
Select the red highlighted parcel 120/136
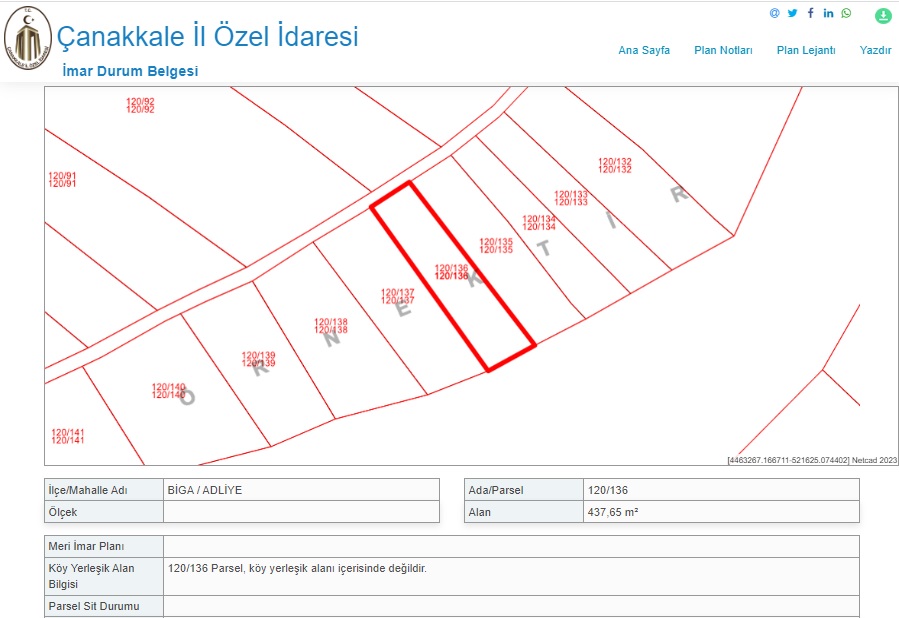pos(452,272)
